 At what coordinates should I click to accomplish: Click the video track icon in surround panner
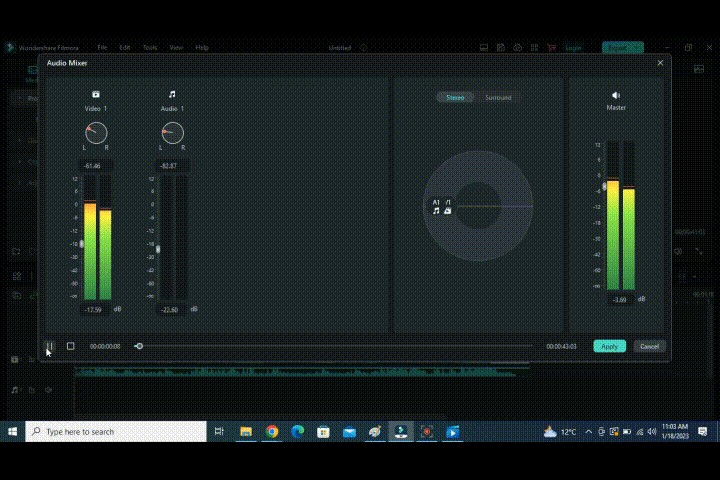[448, 210]
